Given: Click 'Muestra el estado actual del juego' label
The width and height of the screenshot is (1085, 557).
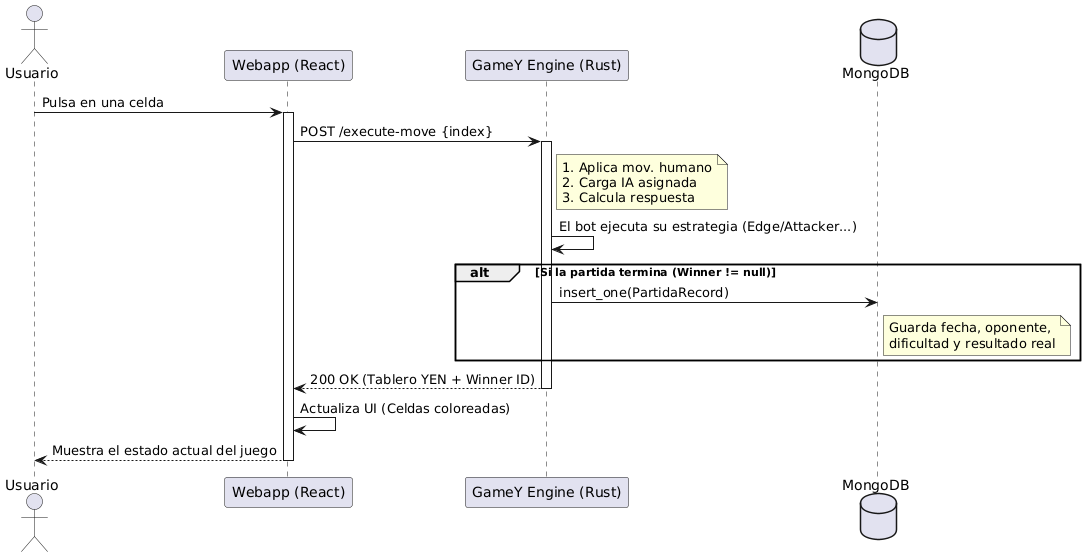Looking at the screenshot, I should [x=164, y=450].
